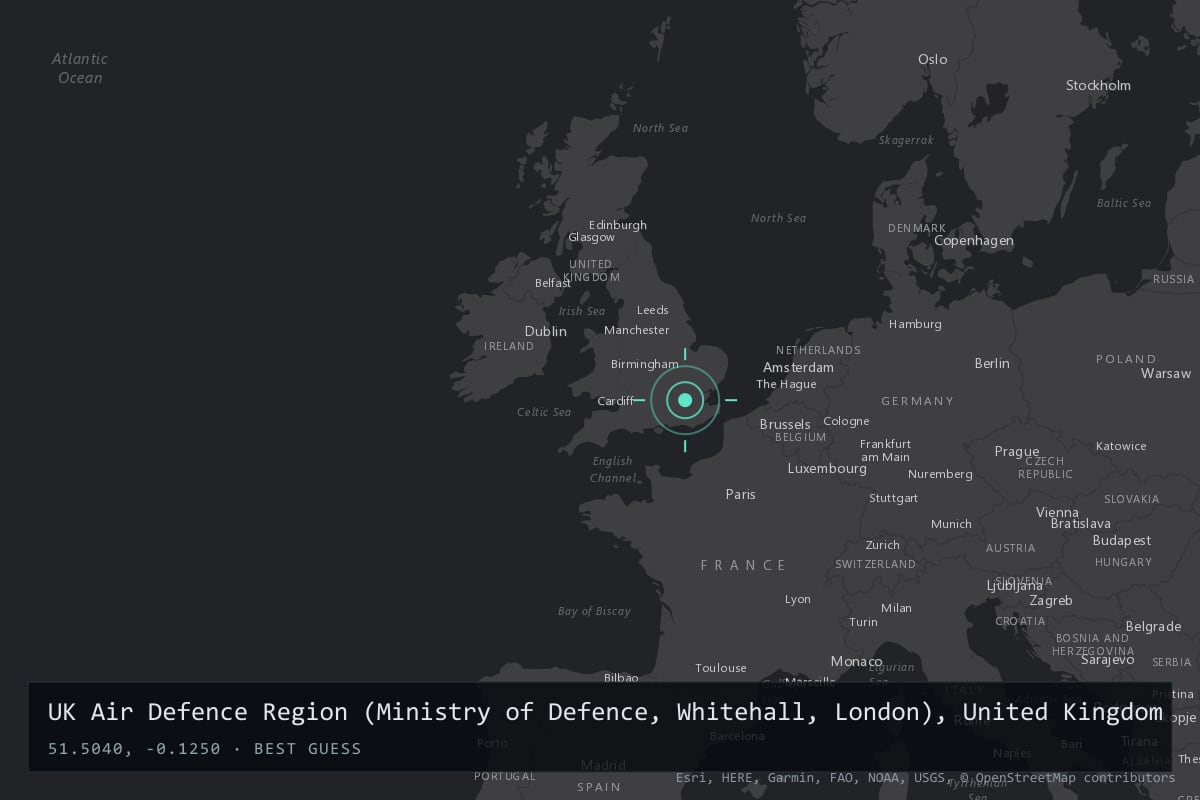
Task: Select the Baltic Sea label
Action: click(x=1124, y=203)
